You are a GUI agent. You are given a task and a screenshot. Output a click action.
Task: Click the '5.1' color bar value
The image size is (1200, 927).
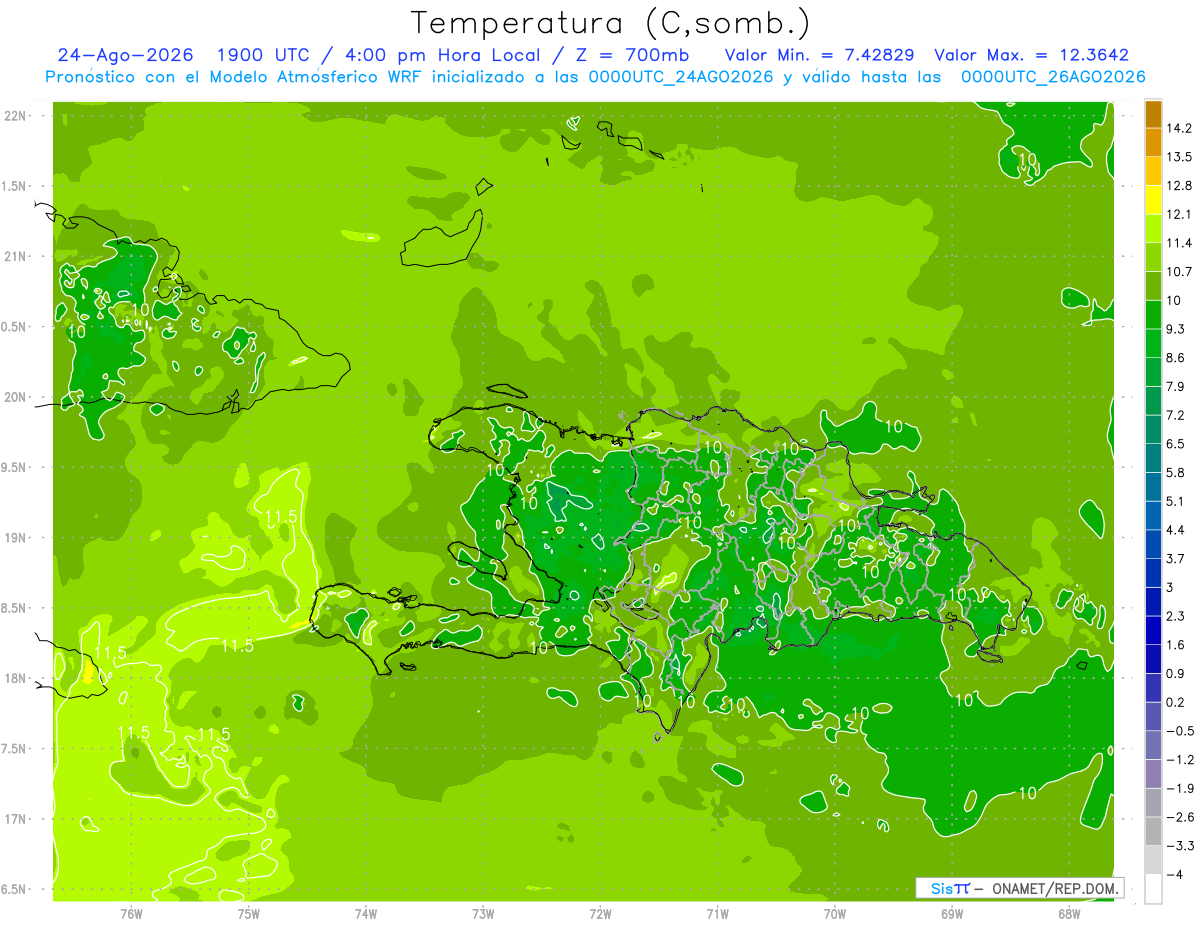1176,501
